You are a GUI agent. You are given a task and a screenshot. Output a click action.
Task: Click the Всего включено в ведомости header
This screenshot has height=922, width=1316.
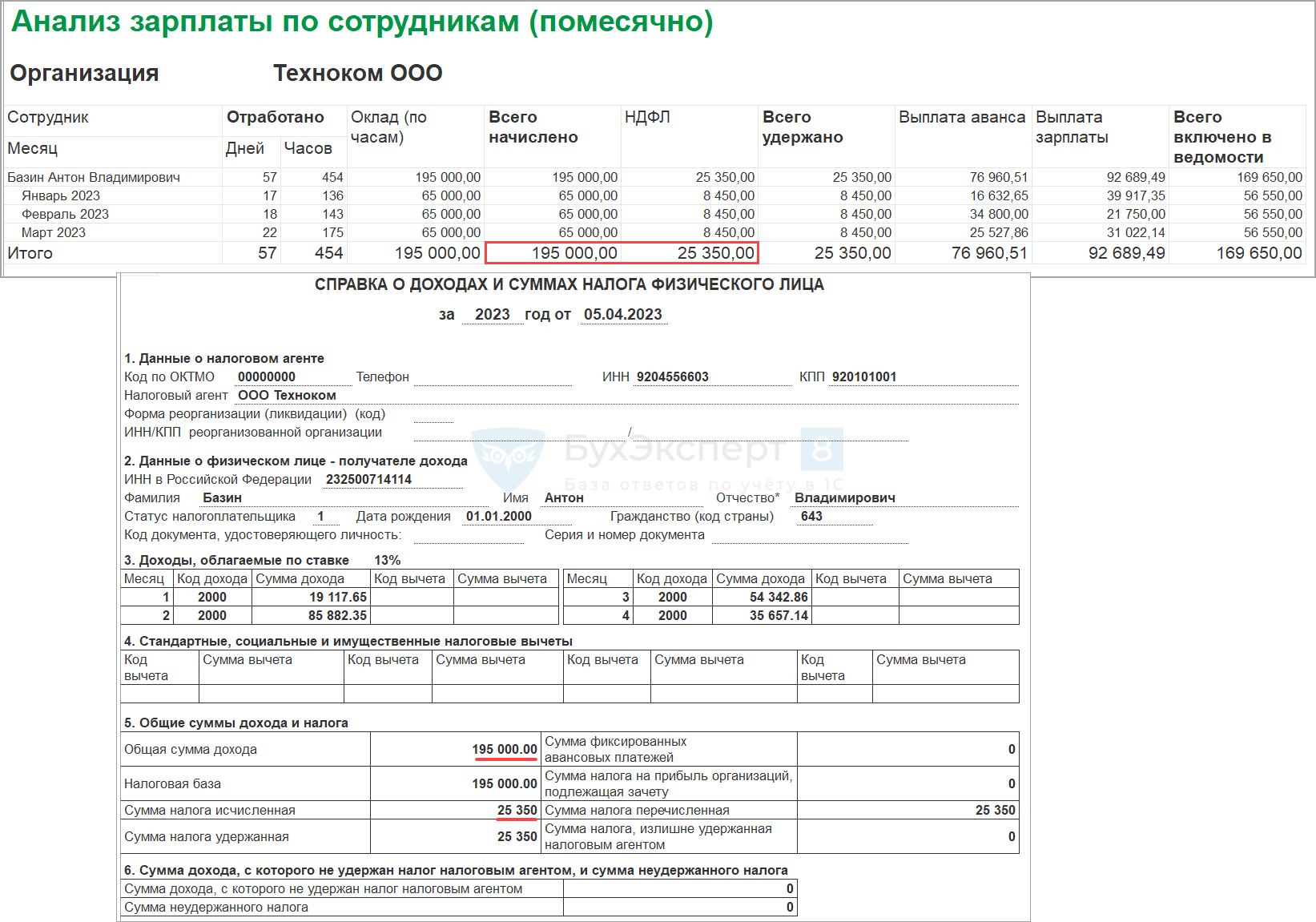[1222, 137]
